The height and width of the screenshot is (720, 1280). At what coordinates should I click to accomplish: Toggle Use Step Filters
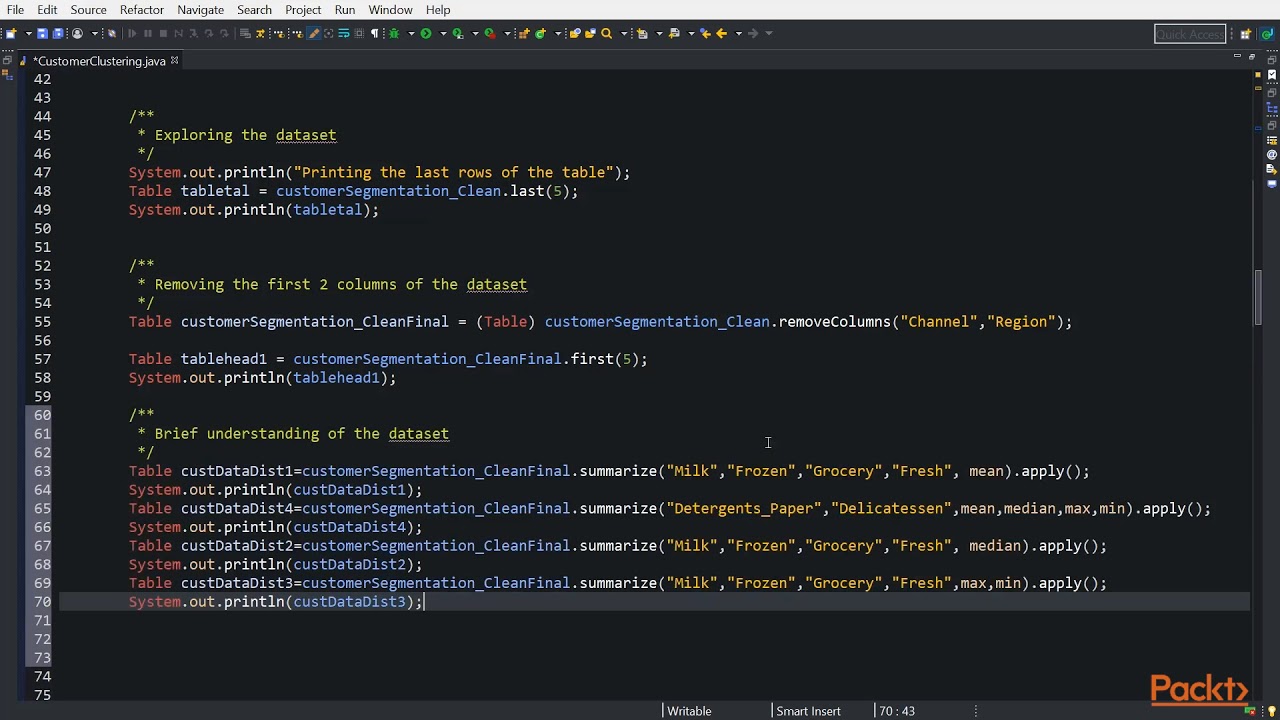pos(260,33)
